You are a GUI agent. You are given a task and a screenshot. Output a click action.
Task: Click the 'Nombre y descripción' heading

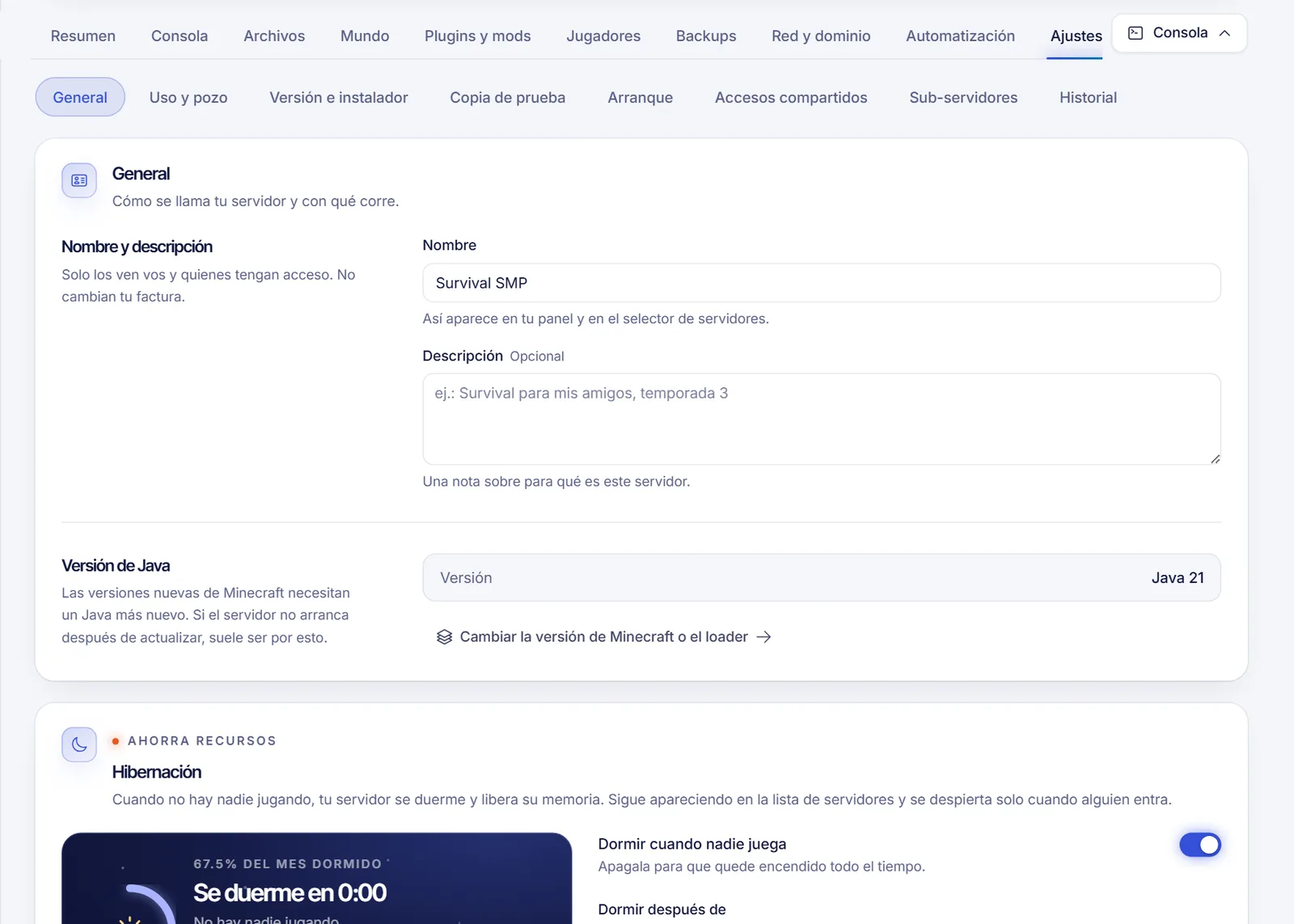[x=137, y=247]
